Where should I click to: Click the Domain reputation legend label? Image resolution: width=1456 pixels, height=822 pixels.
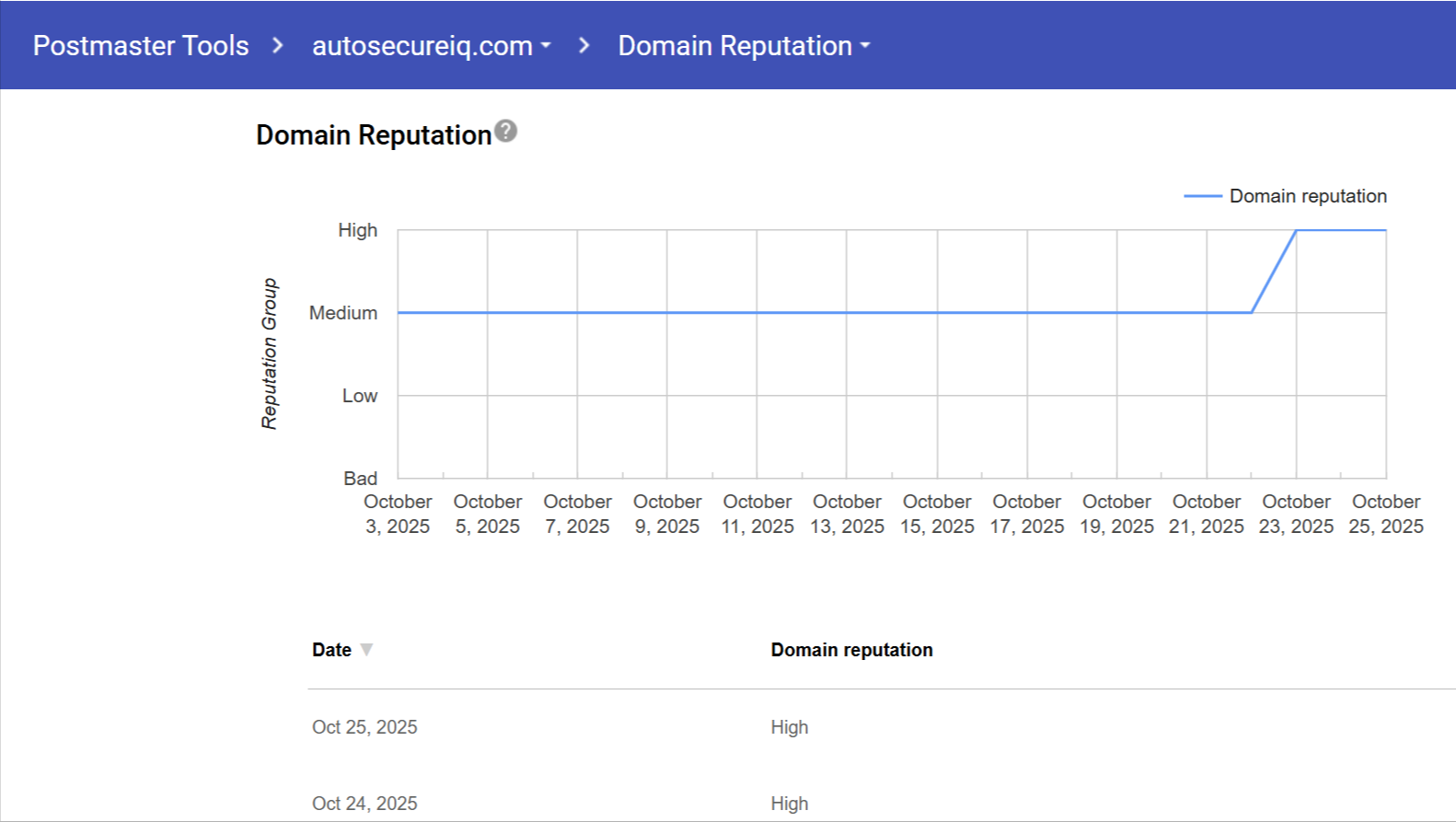(1308, 196)
